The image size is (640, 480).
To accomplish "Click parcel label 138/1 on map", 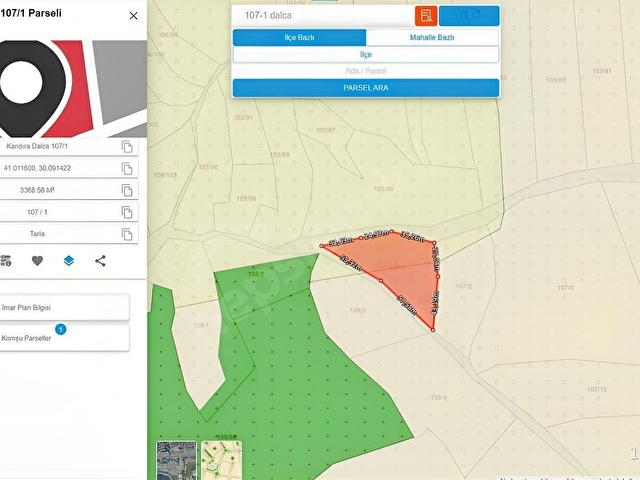I will tap(200, 325).
